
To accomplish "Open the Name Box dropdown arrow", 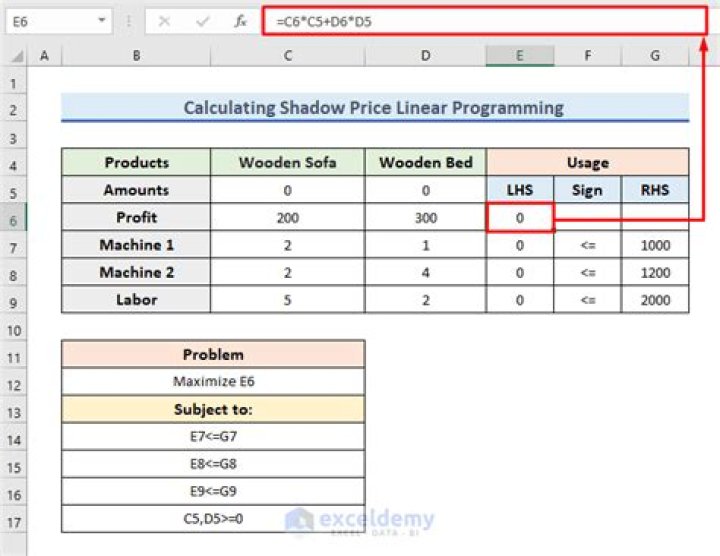I will pyautogui.click(x=103, y=21).
